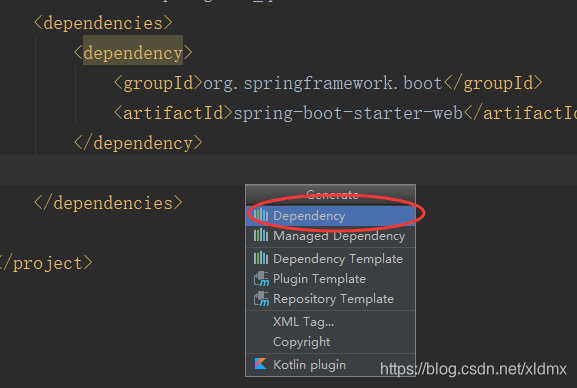Click the closing dependency tag
The image size is (577, 388).
(138, 143)
